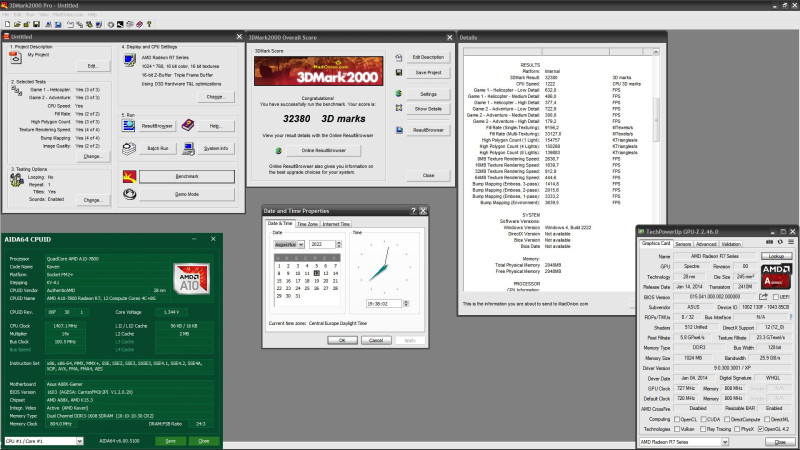This screenshot has width=800, height=450.
Task: Click OK in Date and Time Properties
Action: point(342,340)
